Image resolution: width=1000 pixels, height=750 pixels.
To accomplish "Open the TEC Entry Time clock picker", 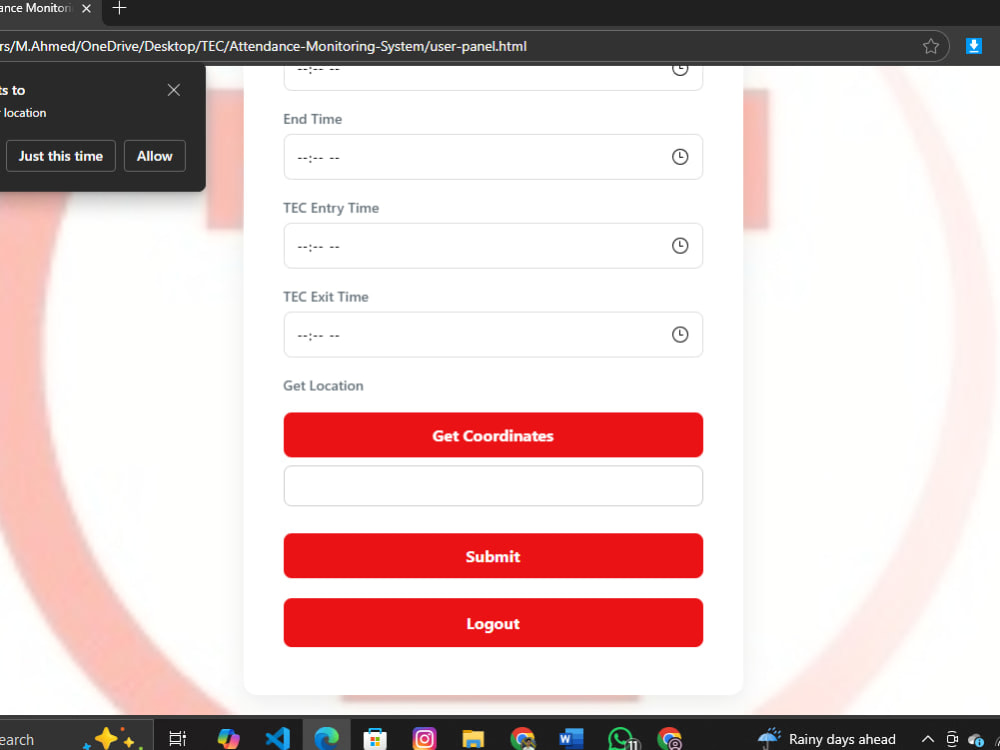I will pos(680,246).
